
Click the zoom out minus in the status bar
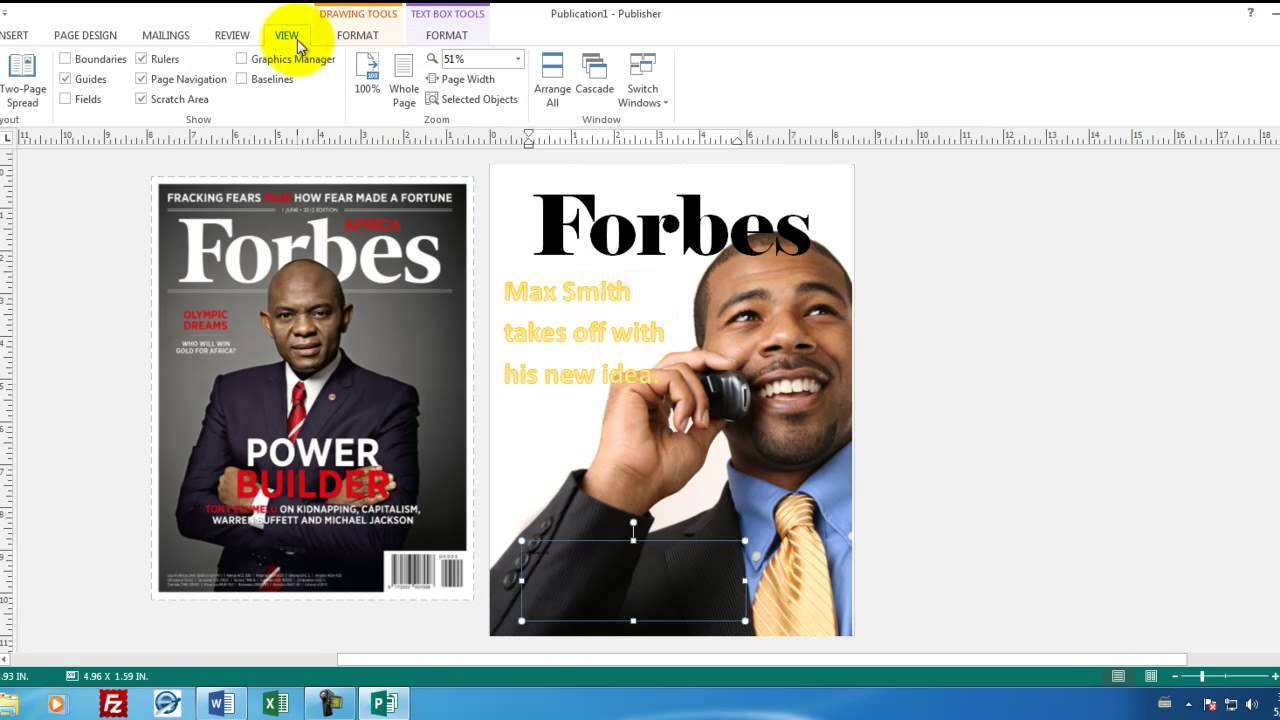pos(1176,677)
